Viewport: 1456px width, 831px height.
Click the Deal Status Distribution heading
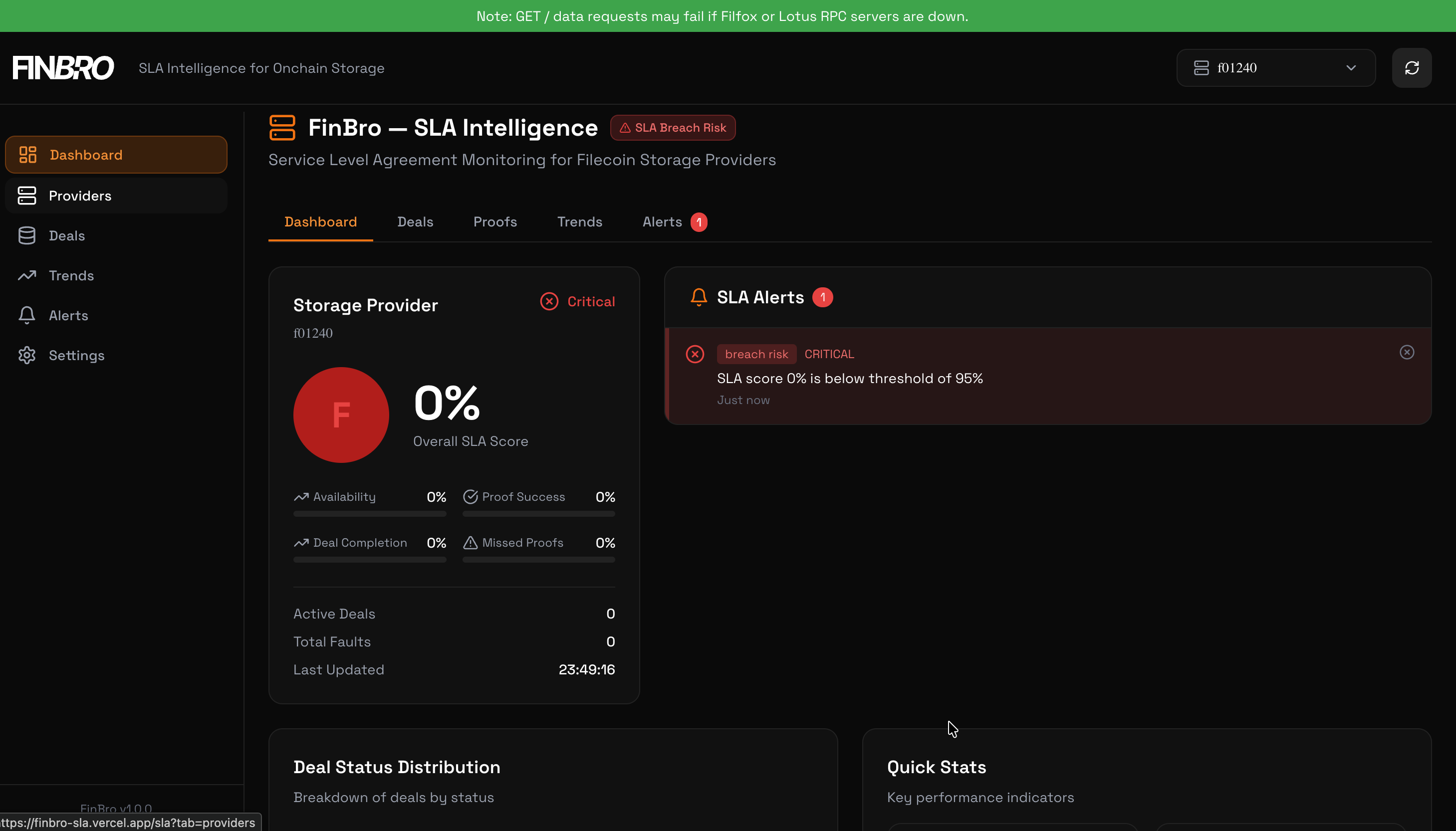397,768
